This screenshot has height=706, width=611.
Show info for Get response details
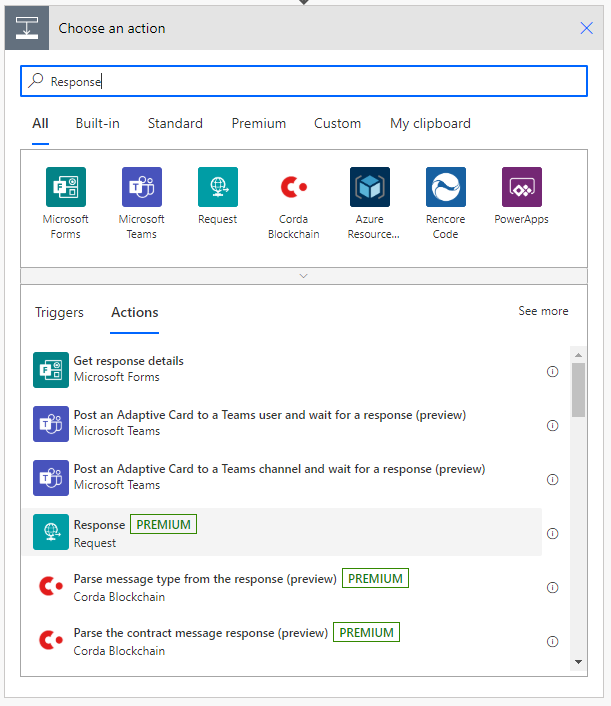point(552,371)
